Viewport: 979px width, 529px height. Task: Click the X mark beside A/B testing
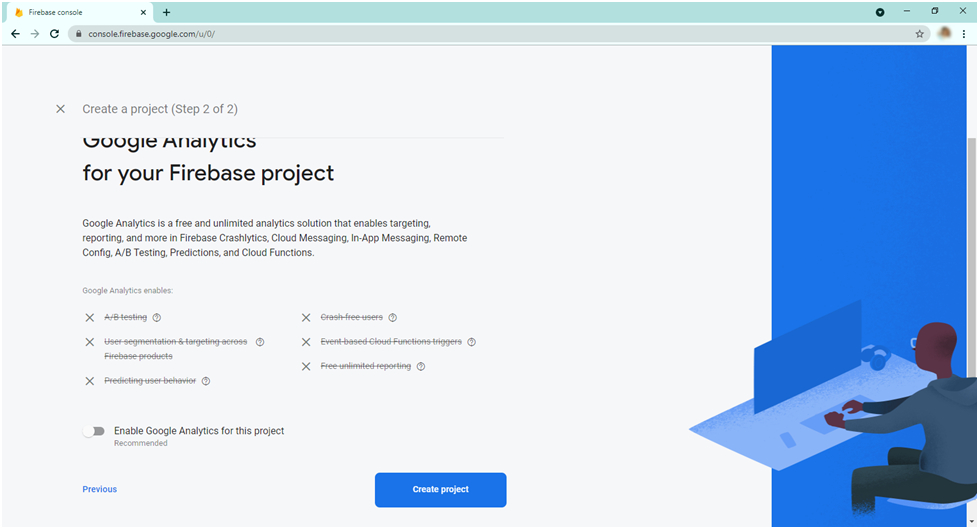(x=90, y=317)
